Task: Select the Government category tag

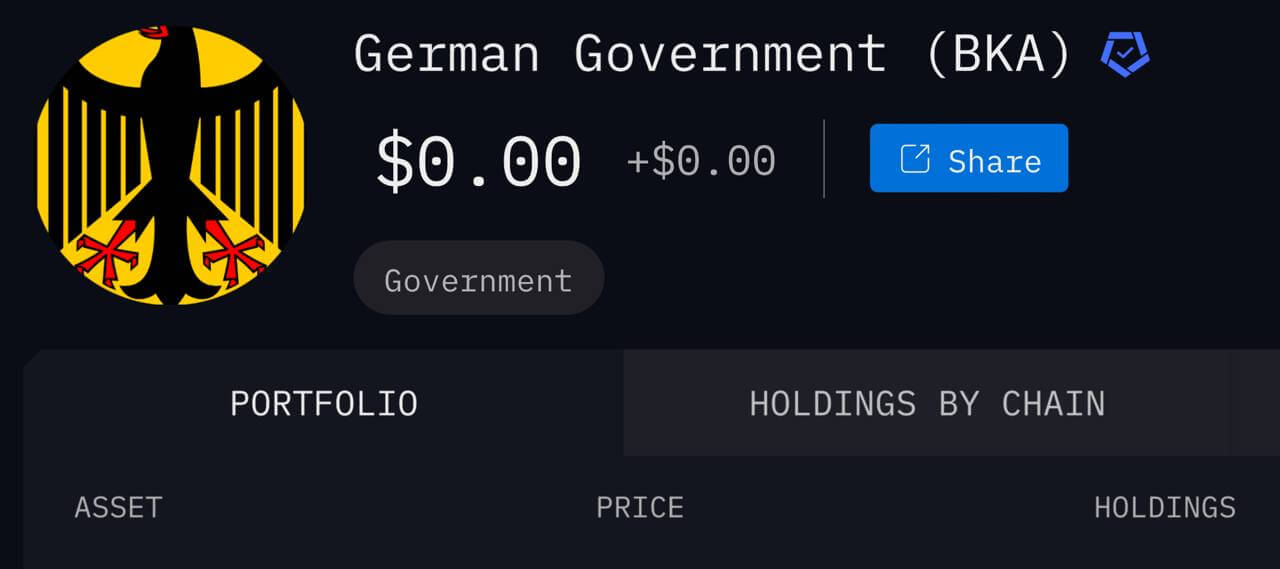Action: (478, 279)
